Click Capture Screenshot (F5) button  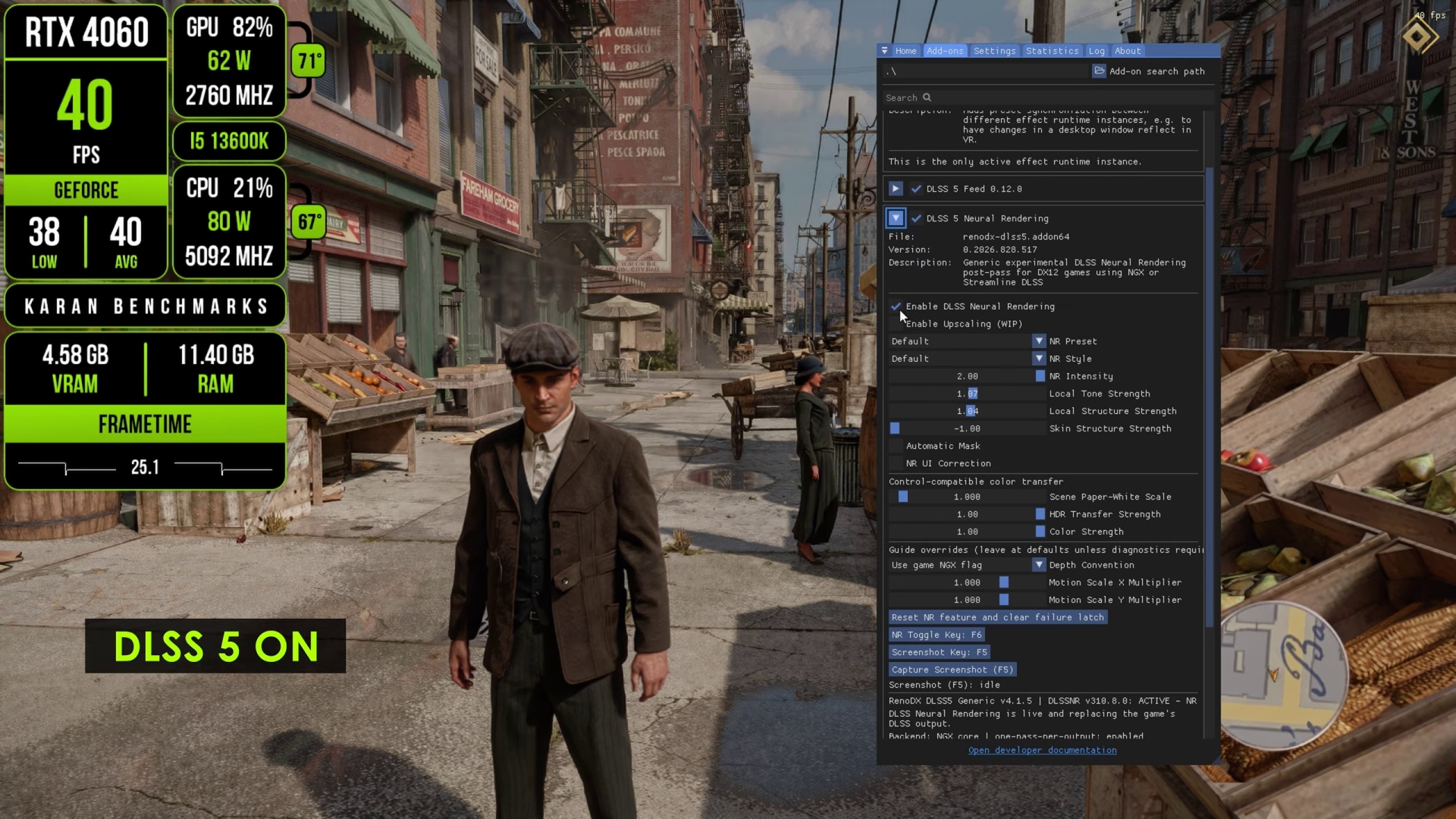pos(952,670)
